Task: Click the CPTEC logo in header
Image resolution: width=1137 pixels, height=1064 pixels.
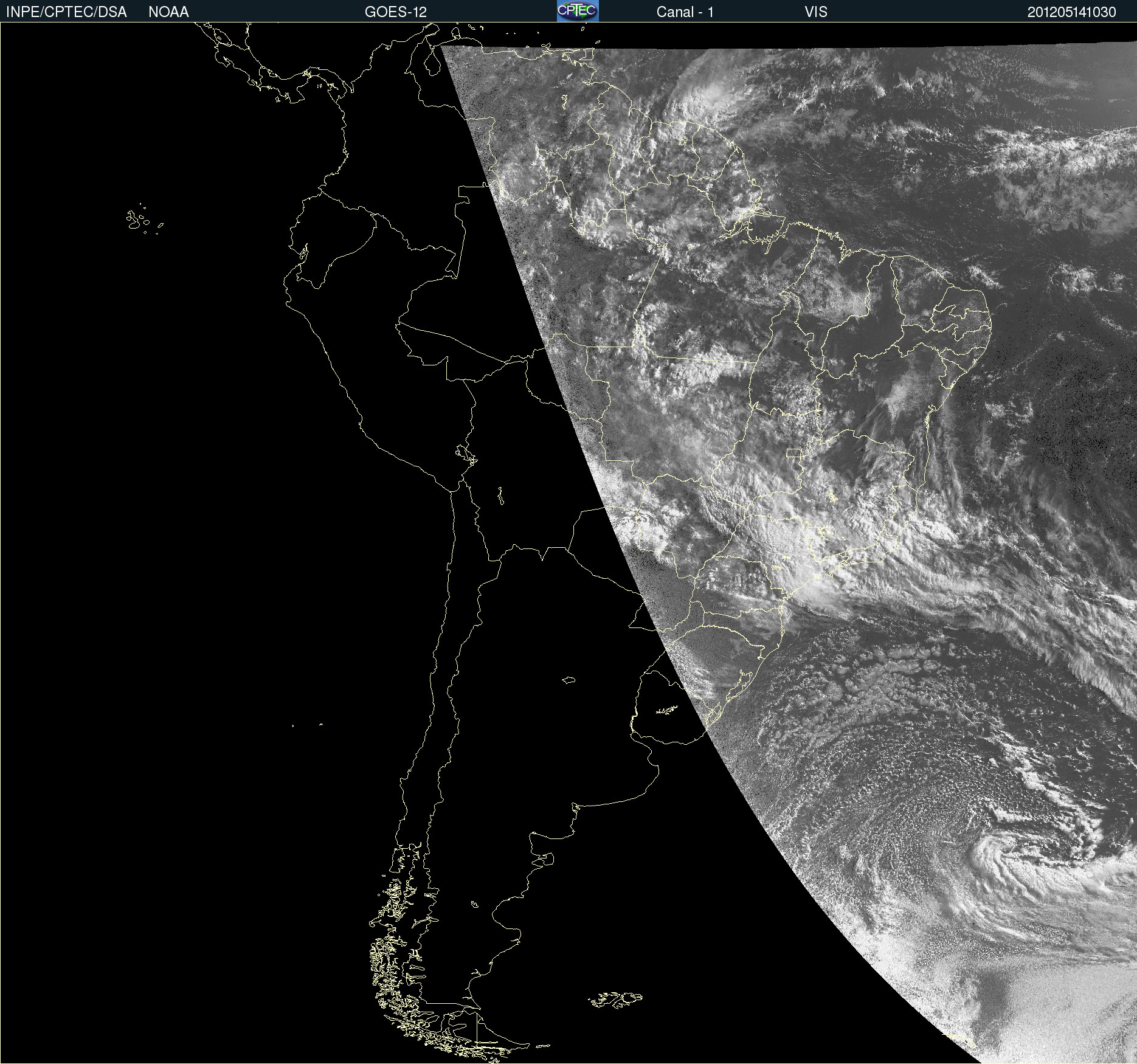Action: pyautogui.click(x=578, y=11)
